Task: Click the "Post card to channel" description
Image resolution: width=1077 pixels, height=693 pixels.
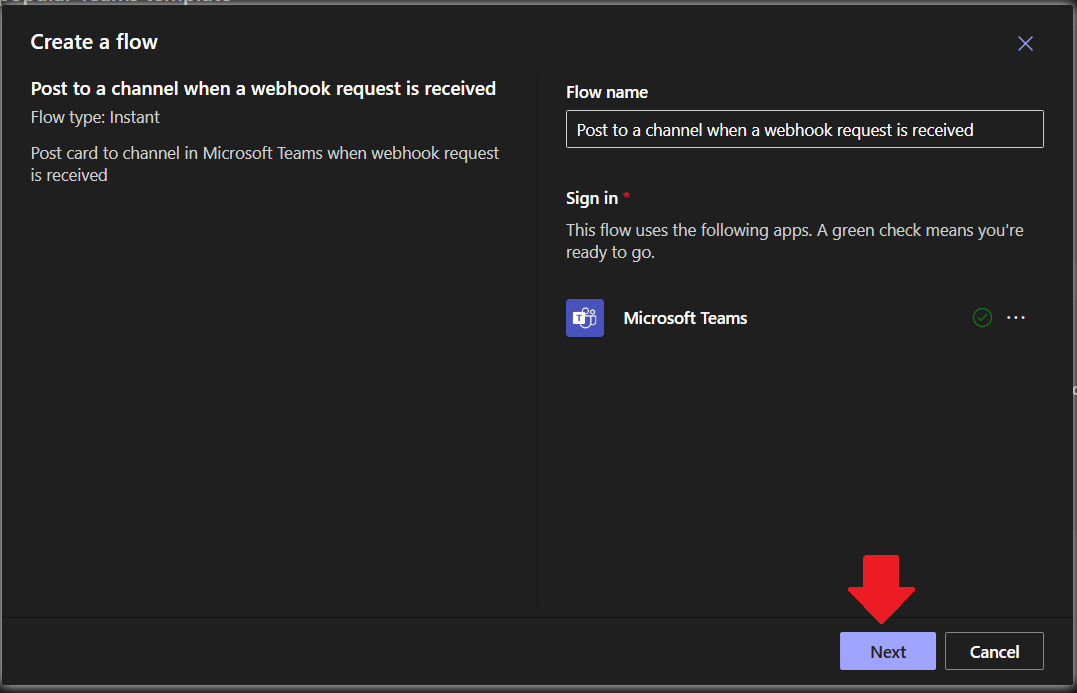Action: 265,164
